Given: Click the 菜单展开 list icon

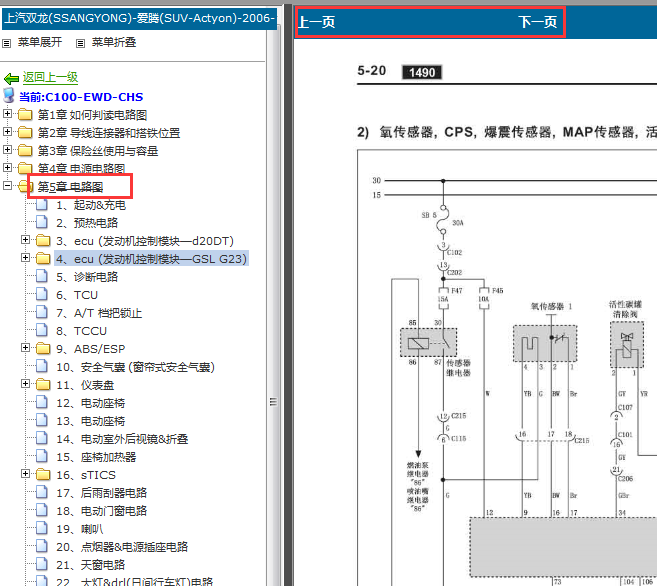Looking at the screenshot, I should (8, 43).
